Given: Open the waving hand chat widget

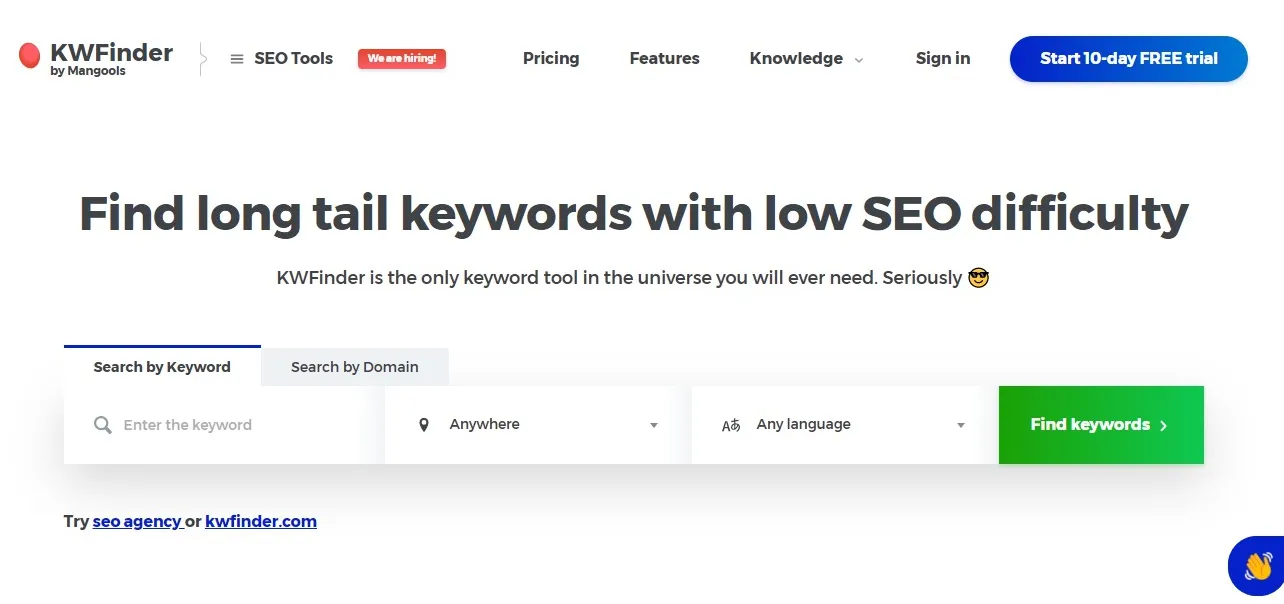Looking at the screenshot, I should pyautogui.click(x=1257, y=566).
